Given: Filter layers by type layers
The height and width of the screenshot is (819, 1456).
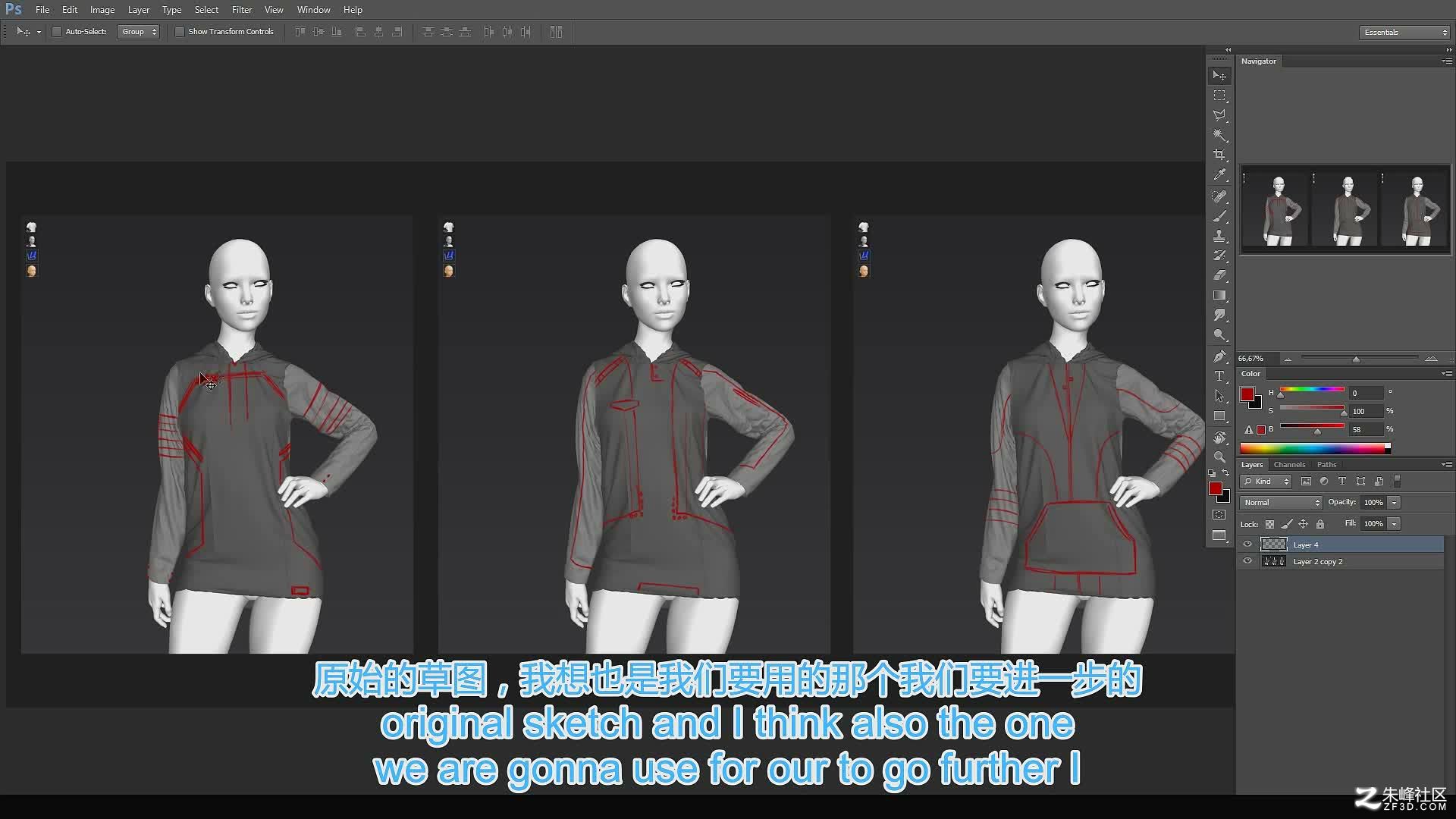Looking at the screenshot, I should click(1342, 482).
